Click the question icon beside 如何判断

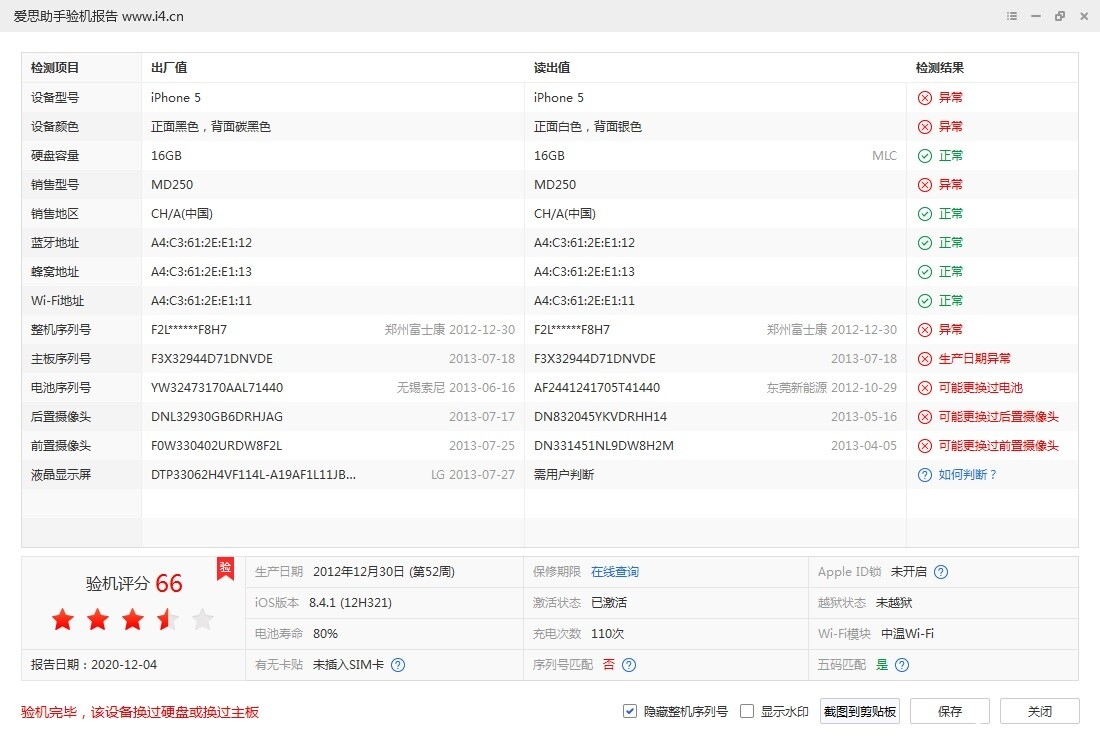[x=925, y=475]
